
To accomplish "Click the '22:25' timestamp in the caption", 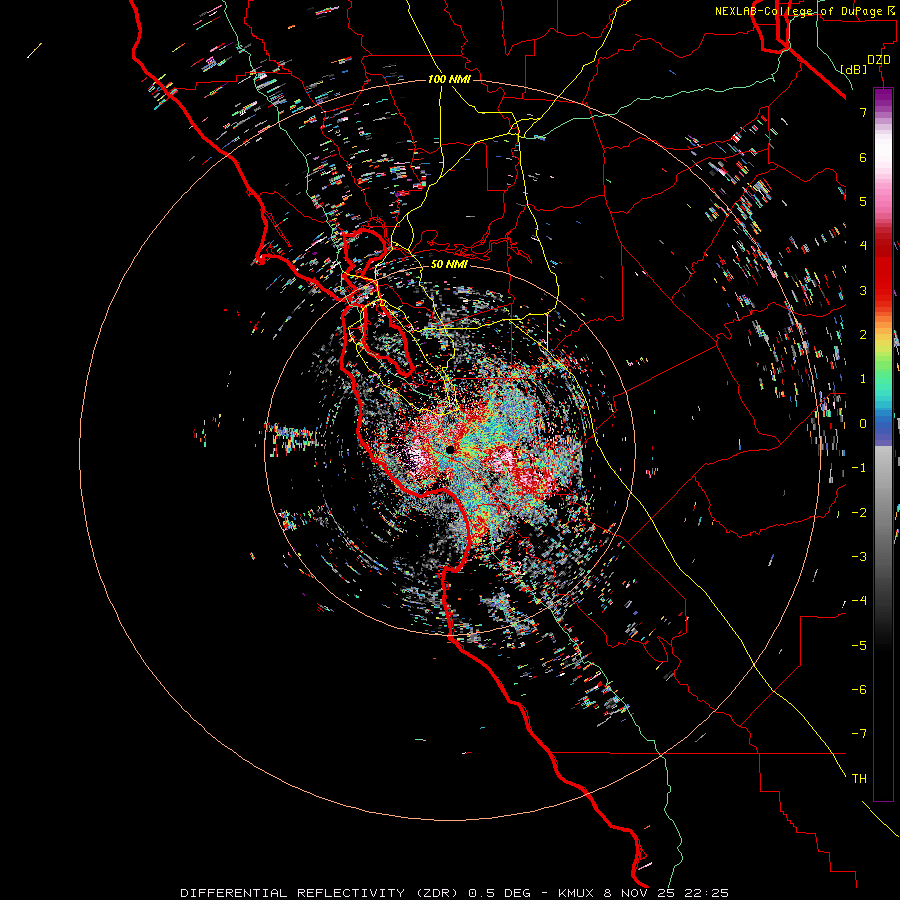I will pyautogui.click(x=709, y=893).
